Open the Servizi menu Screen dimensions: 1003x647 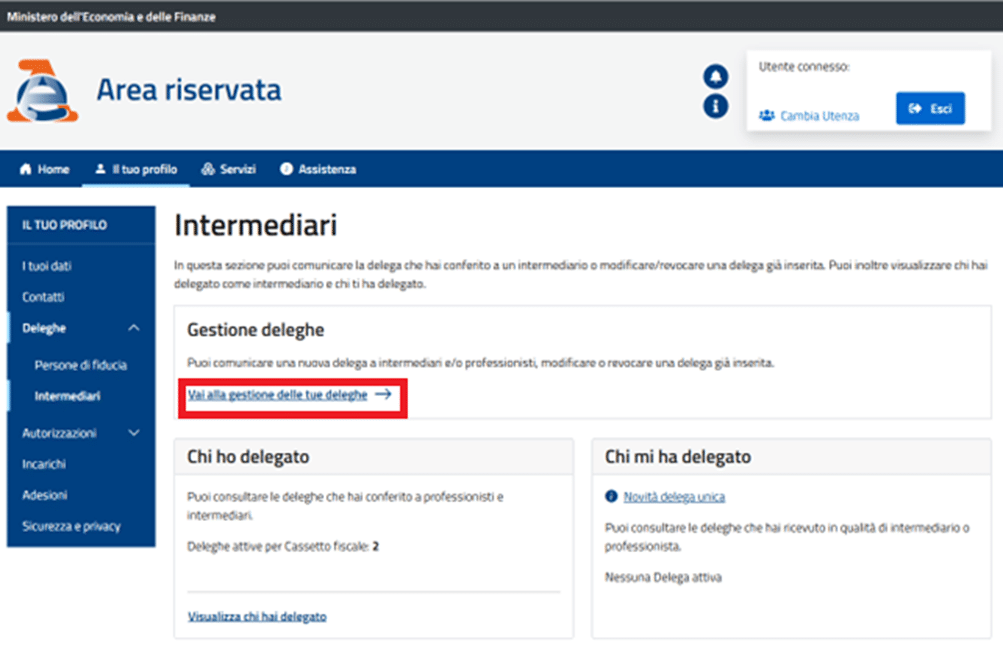(x=228, y=170)
